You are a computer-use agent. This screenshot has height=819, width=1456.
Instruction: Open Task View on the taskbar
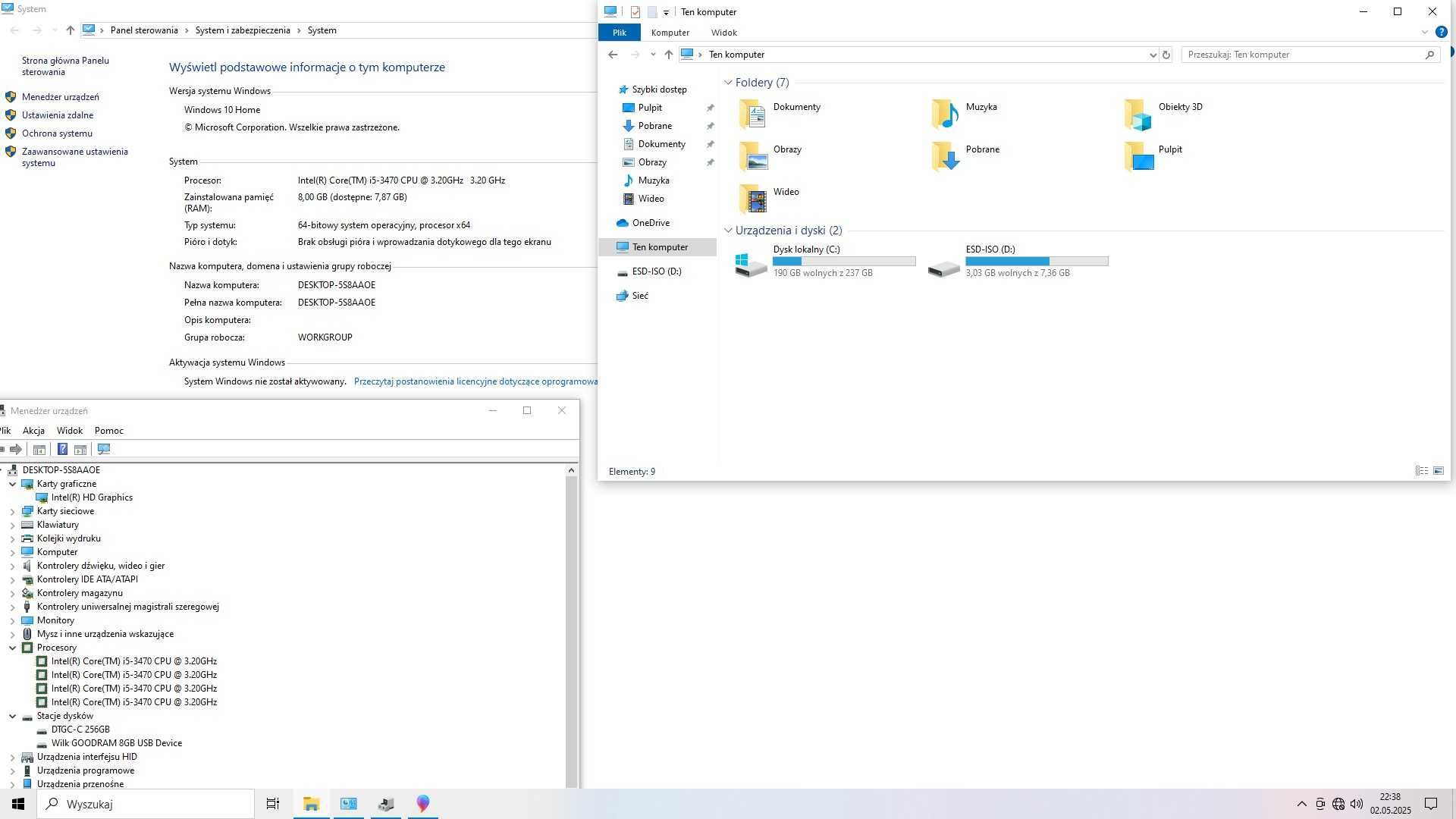coord(273,804)
